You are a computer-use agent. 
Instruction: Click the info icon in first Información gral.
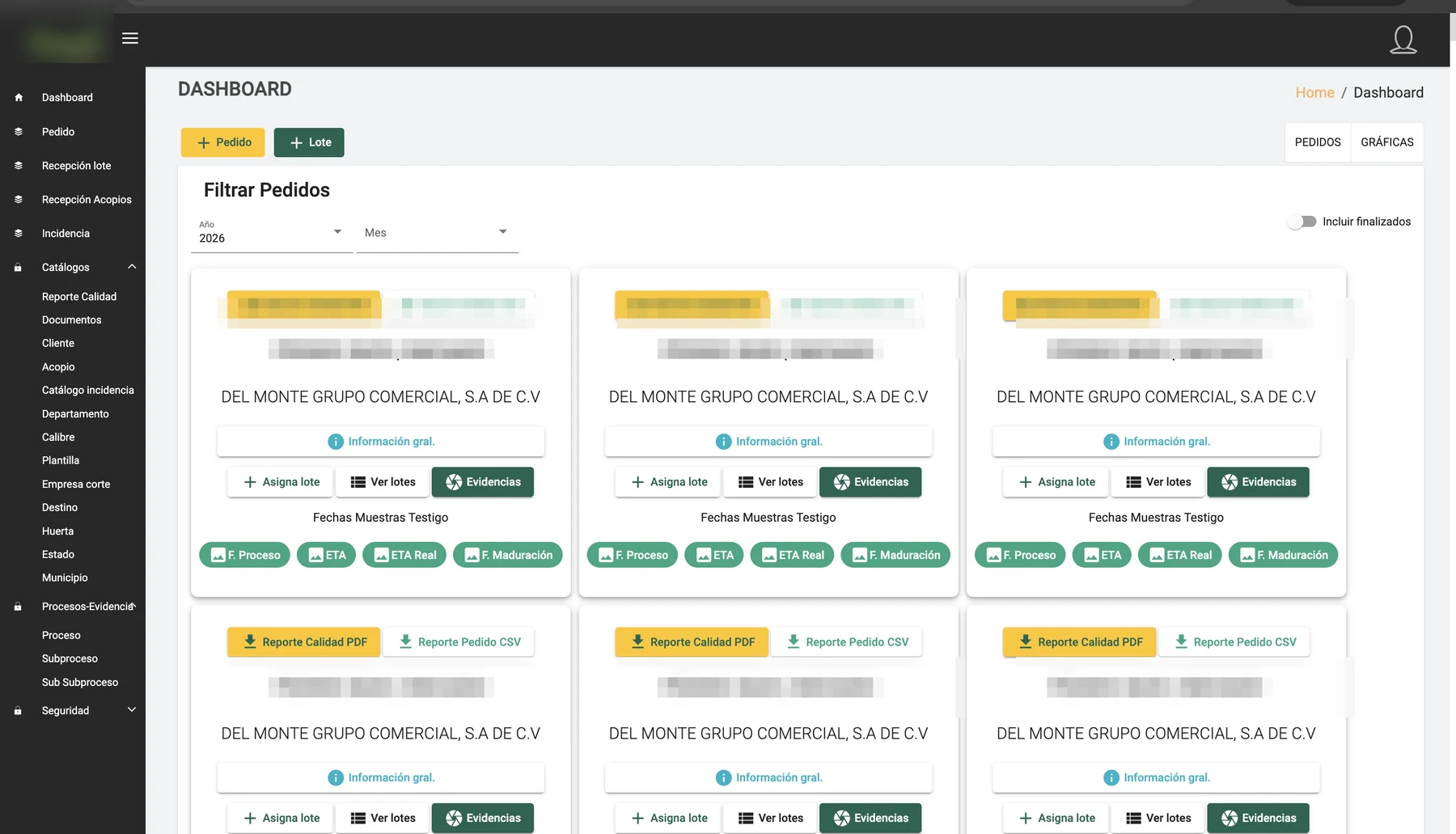(x=336, y=442)
